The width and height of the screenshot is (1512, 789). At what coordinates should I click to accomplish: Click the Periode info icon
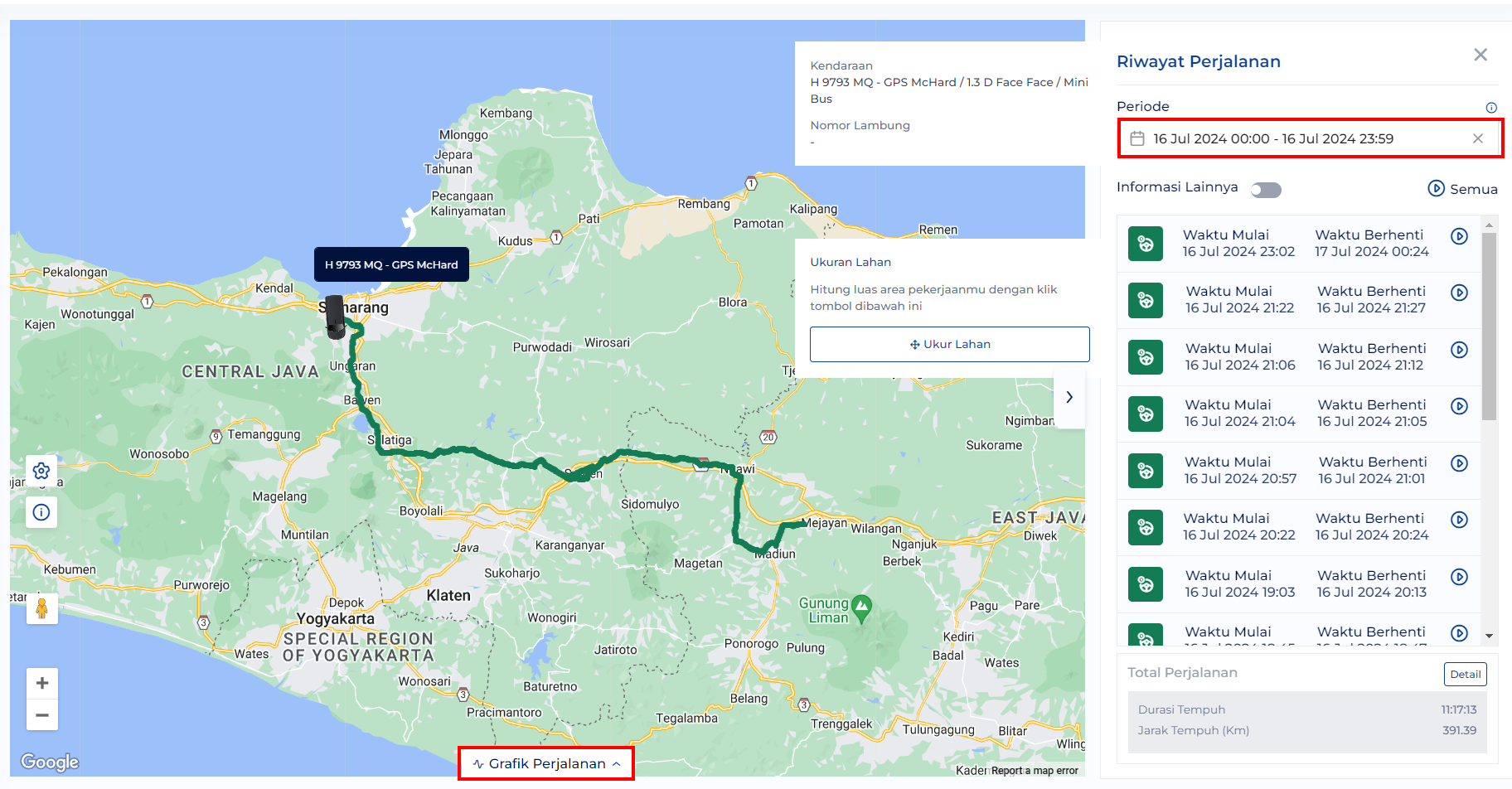pyautogui.click(x=1491, y=108)
